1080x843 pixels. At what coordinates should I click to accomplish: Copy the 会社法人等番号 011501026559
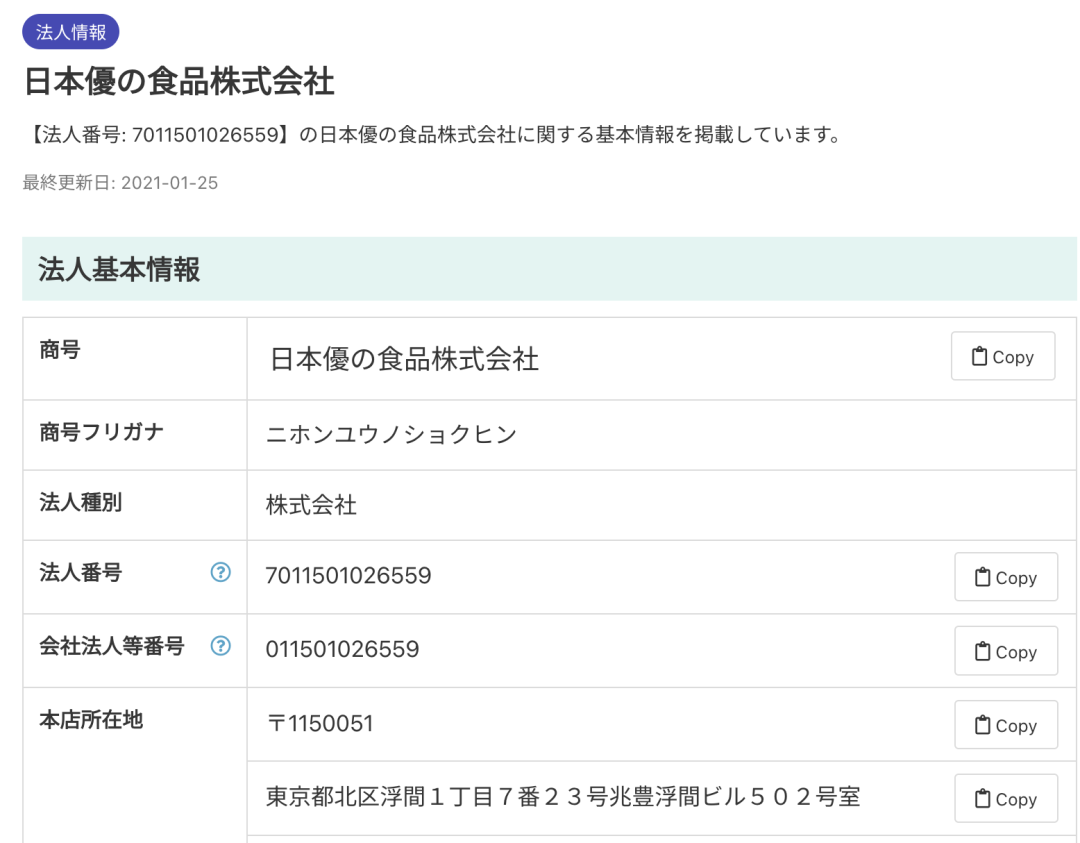pyautogui.click(x=1005, y=651)
